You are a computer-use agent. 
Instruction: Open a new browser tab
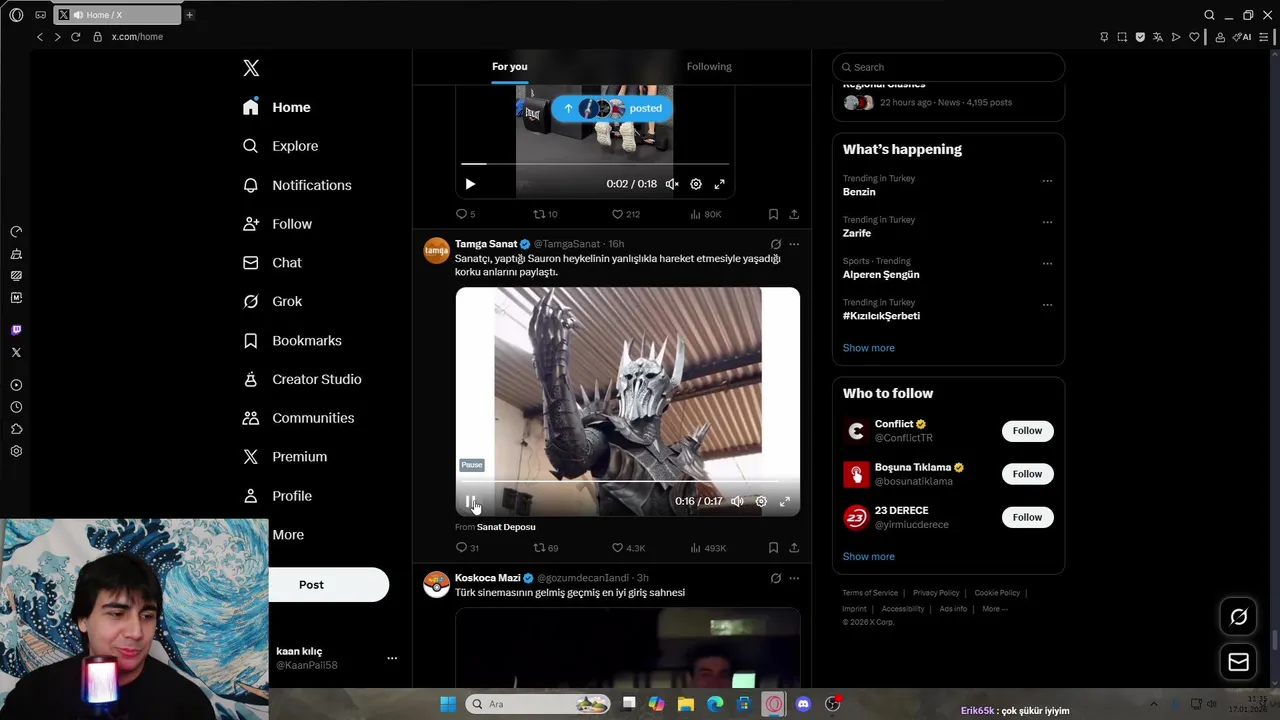tap(189, 15)
